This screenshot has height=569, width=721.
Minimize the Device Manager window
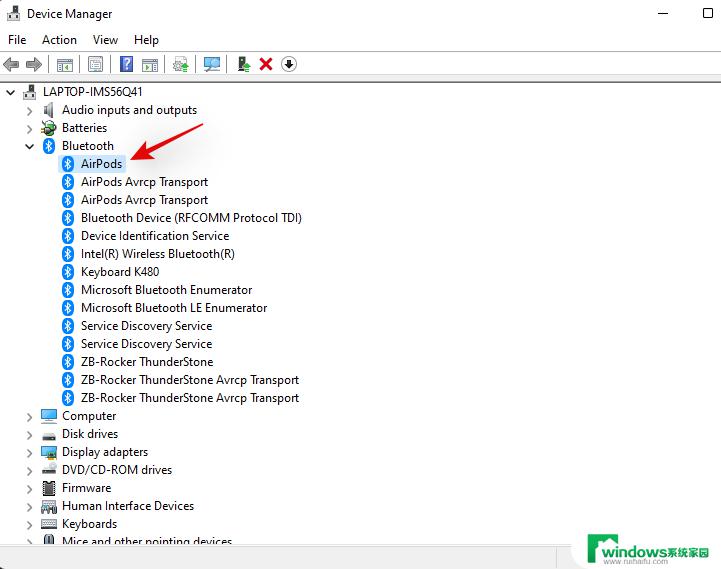(663, 13)
